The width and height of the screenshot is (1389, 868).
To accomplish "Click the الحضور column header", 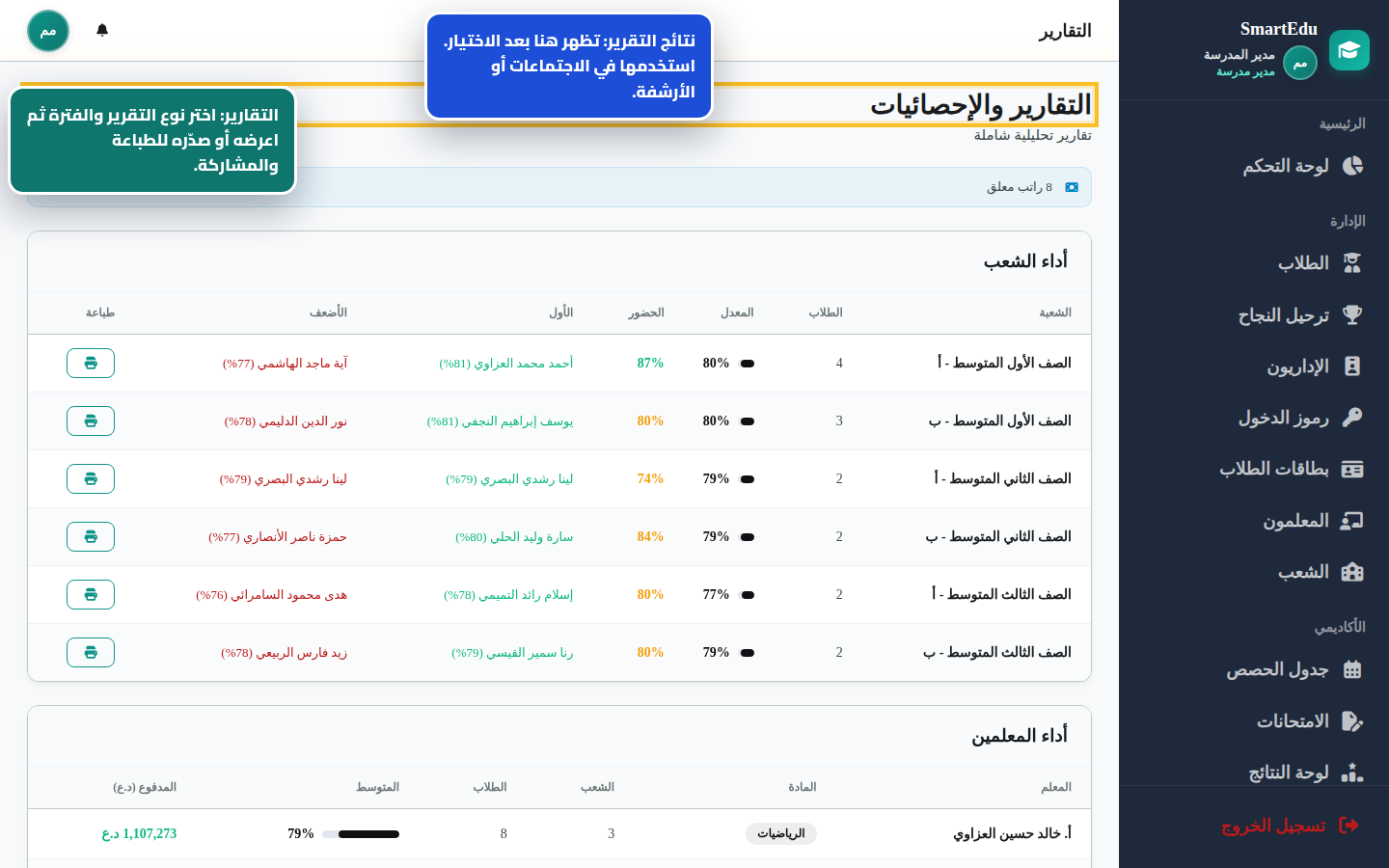I will pyautogui.click(x=646, y=312).
